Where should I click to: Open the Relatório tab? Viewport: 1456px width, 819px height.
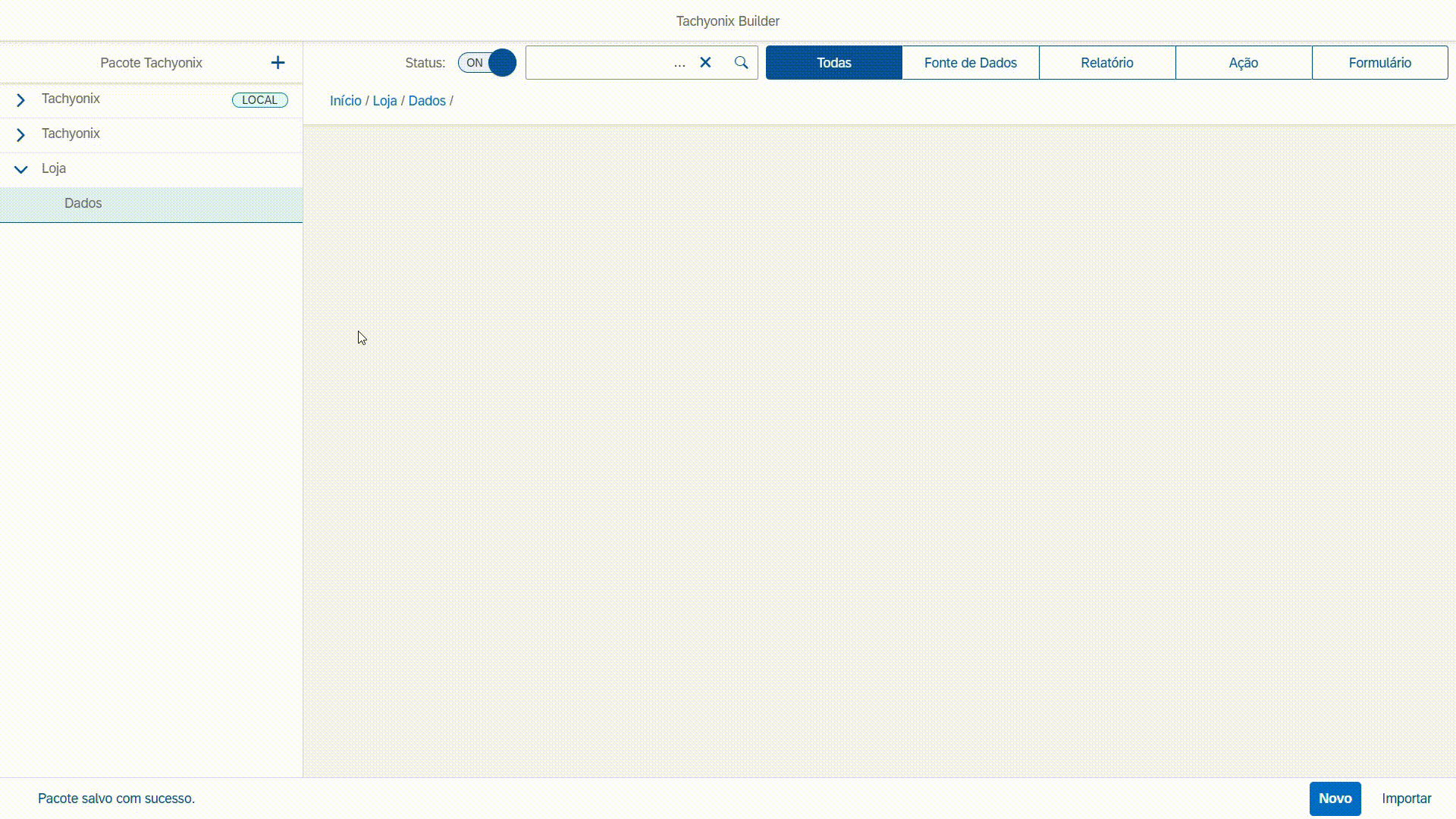(1106, 63)
